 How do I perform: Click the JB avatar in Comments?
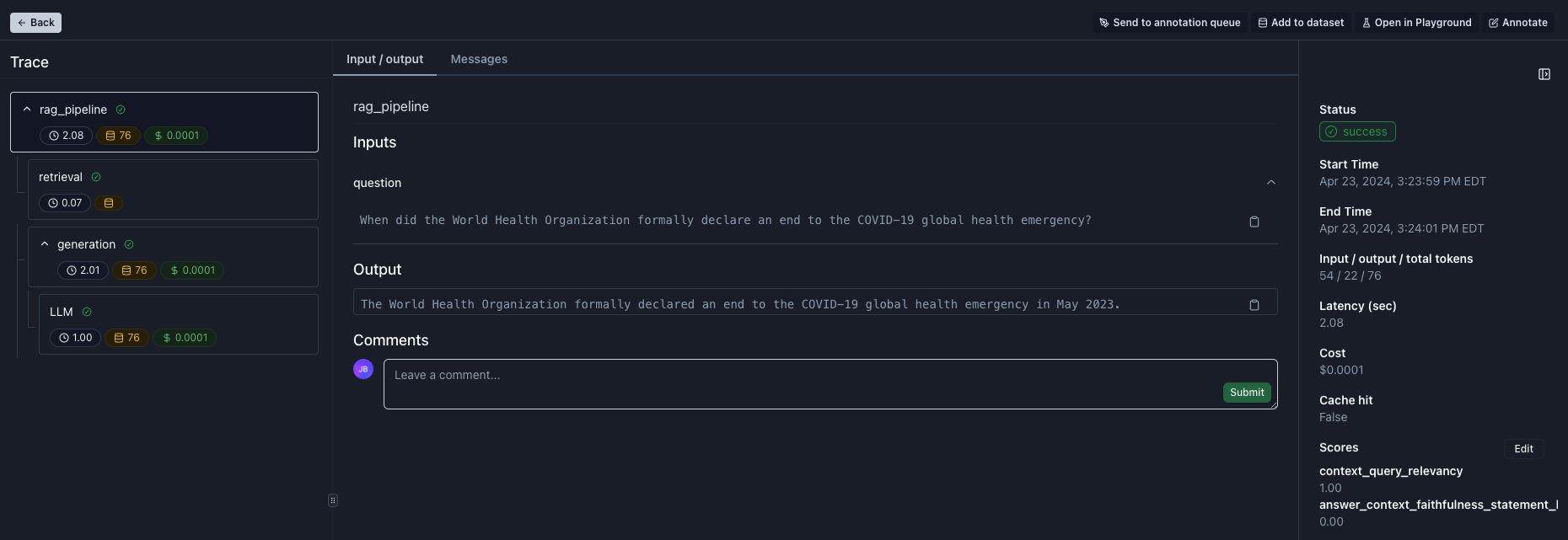coord(362,369)
